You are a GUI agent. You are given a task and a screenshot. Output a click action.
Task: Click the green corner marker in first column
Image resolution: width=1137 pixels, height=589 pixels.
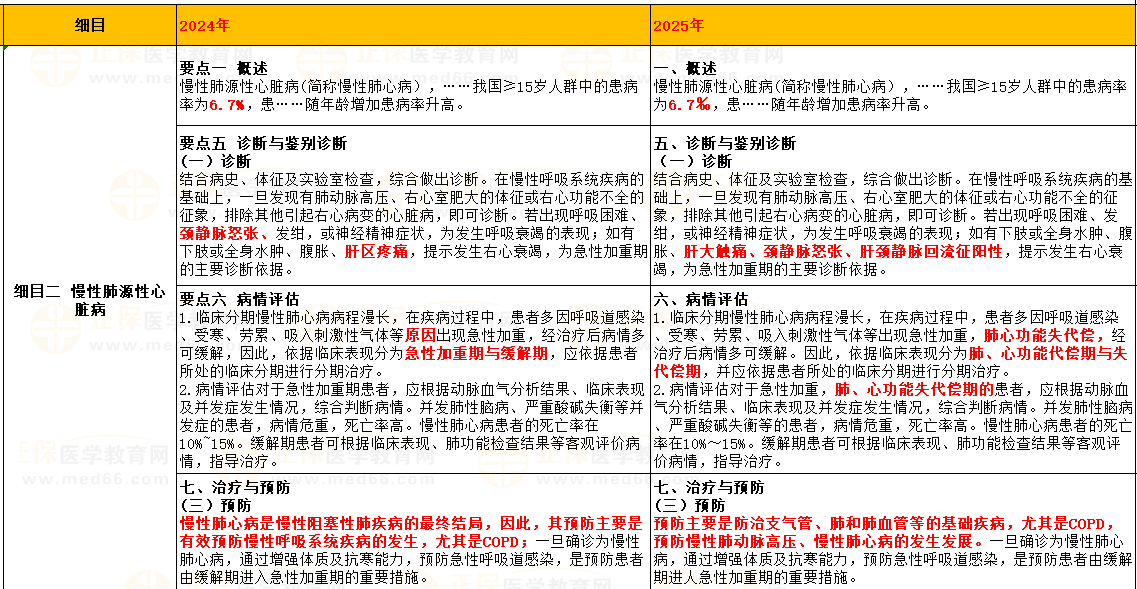[x=4, y=46]
